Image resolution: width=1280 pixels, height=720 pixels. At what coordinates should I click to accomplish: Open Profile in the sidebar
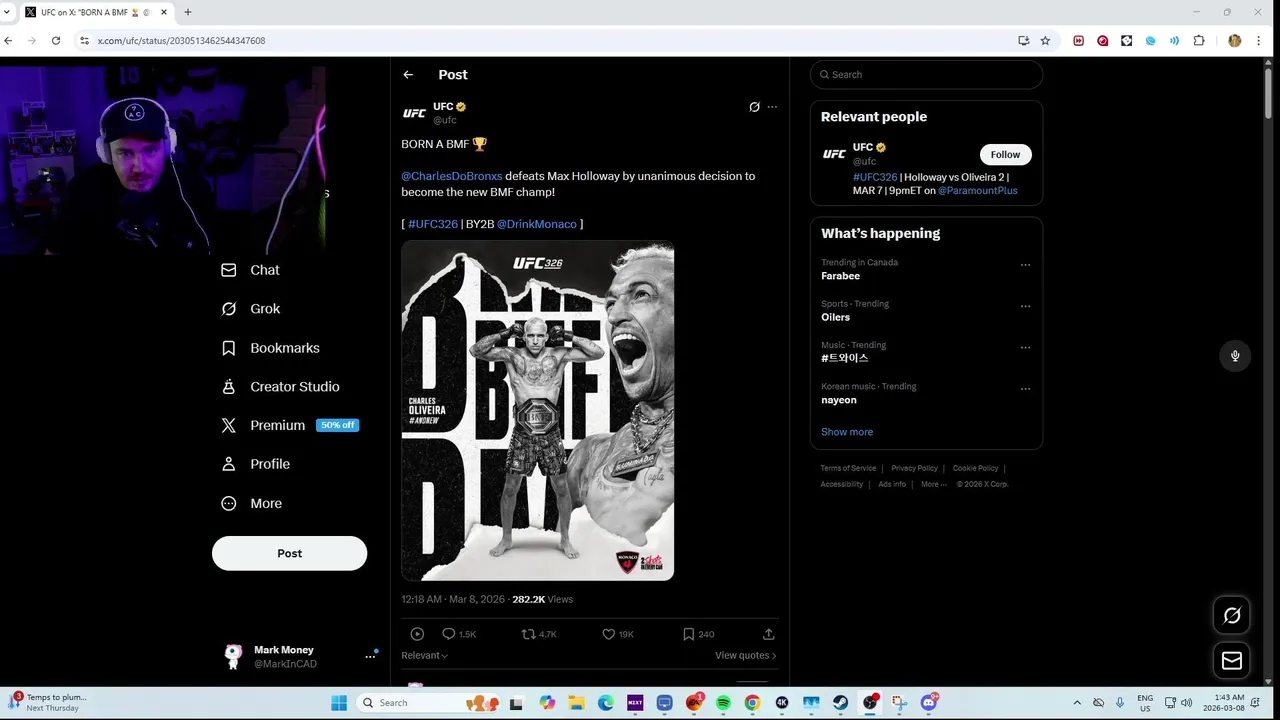pyautogui.click(x=255, y=464)
